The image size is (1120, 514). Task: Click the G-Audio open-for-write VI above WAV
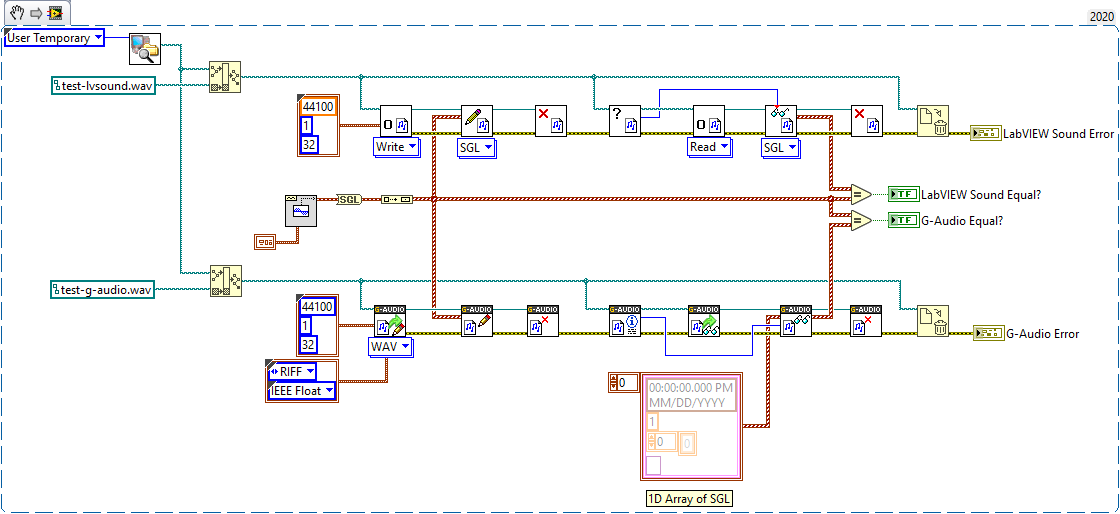(x=390, y=322)
